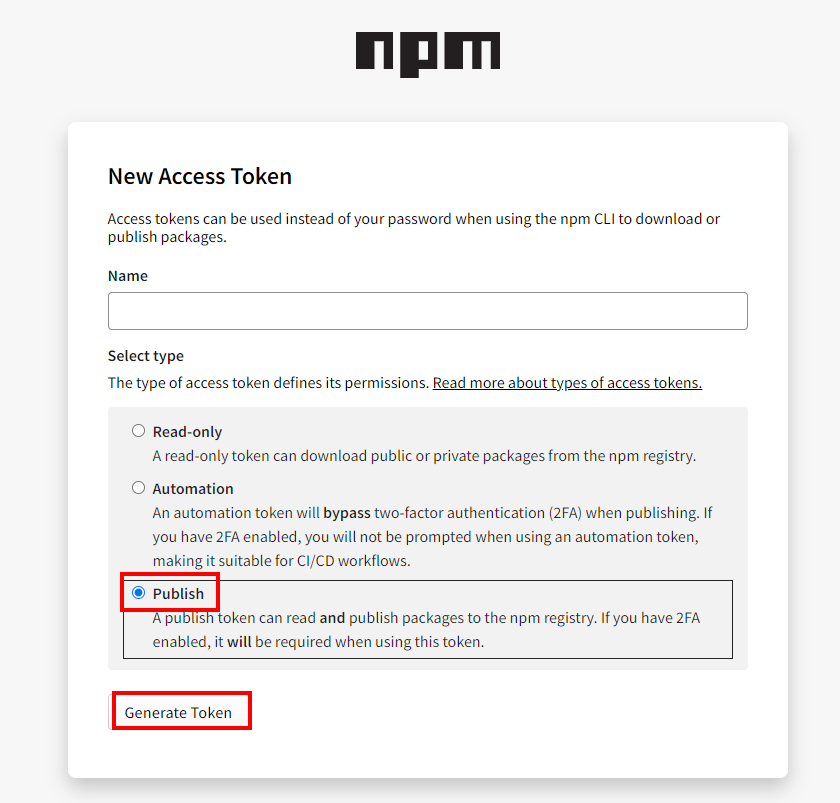
Task: Click the Name field label
Action: [126, 275]
